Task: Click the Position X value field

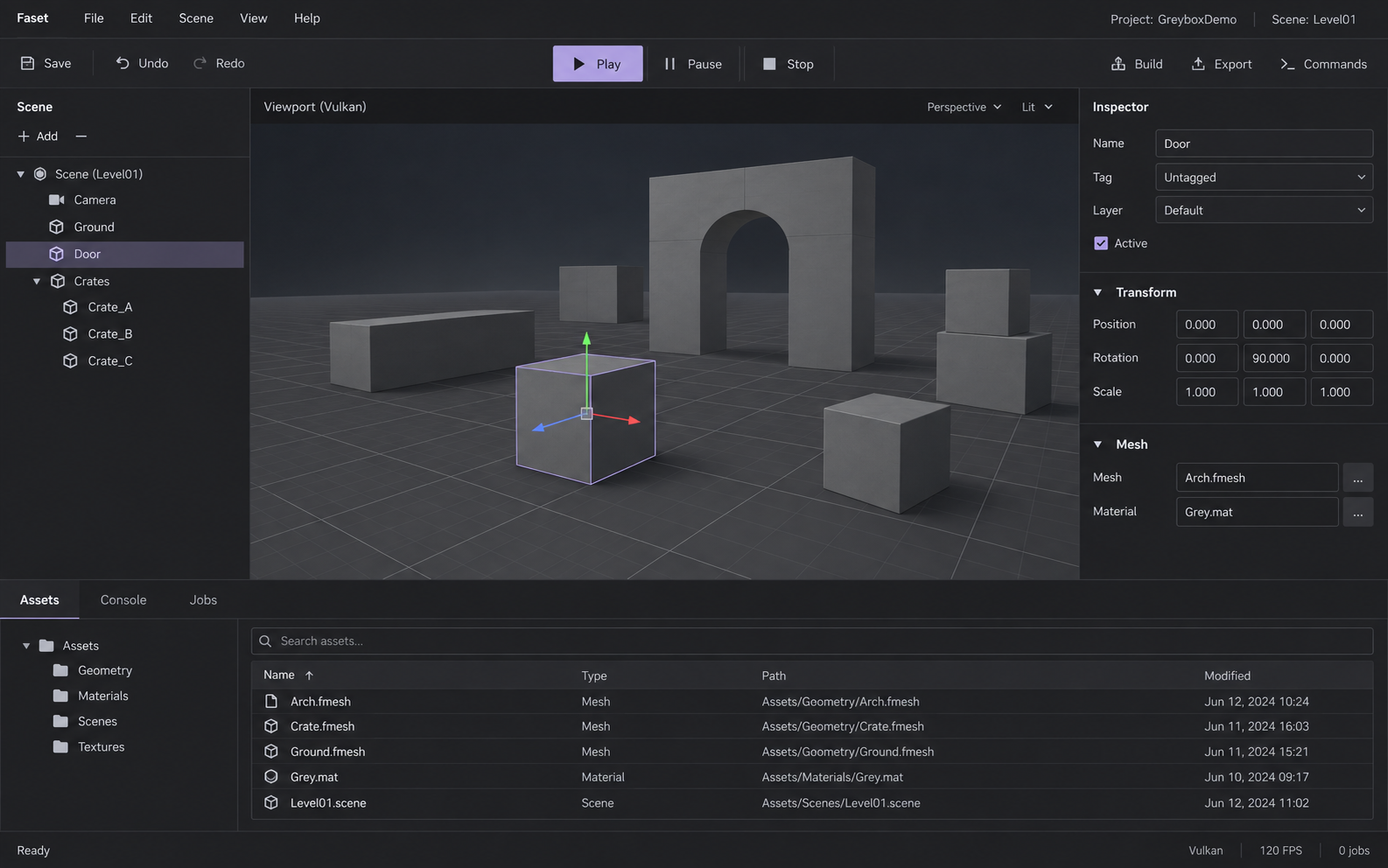Action: coord(1207,325)
